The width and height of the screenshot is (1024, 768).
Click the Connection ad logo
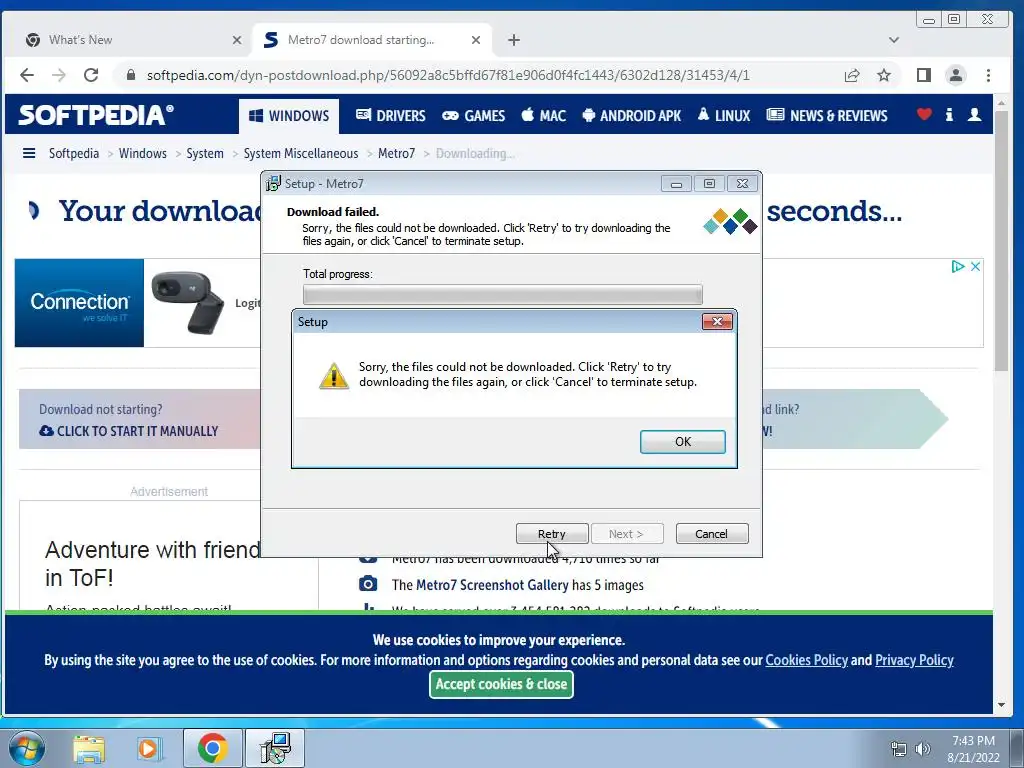79,303
